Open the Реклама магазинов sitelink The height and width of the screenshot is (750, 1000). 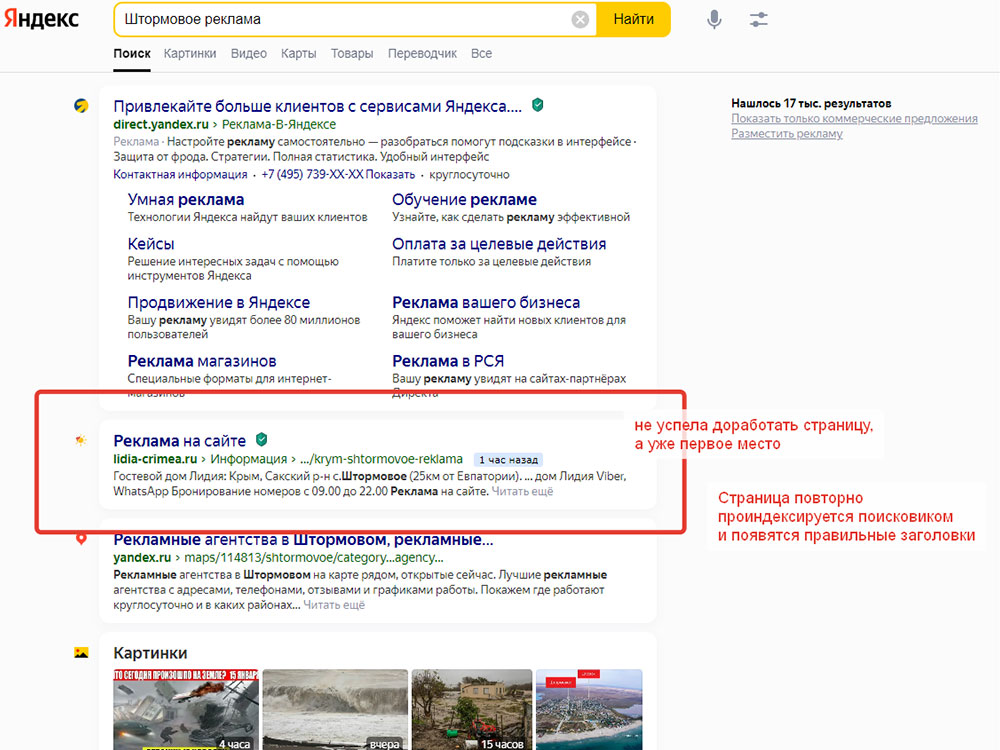(x=202, y=361)
